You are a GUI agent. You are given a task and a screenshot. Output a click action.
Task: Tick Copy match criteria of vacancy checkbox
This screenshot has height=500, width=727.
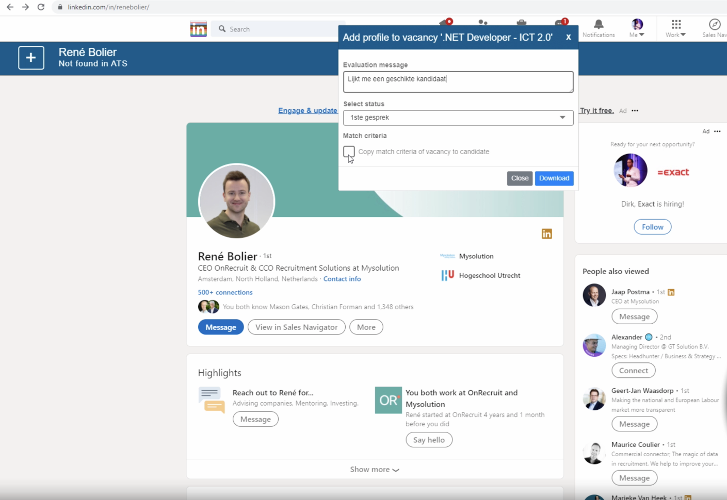pyautogui.click(x=348, y=151)
